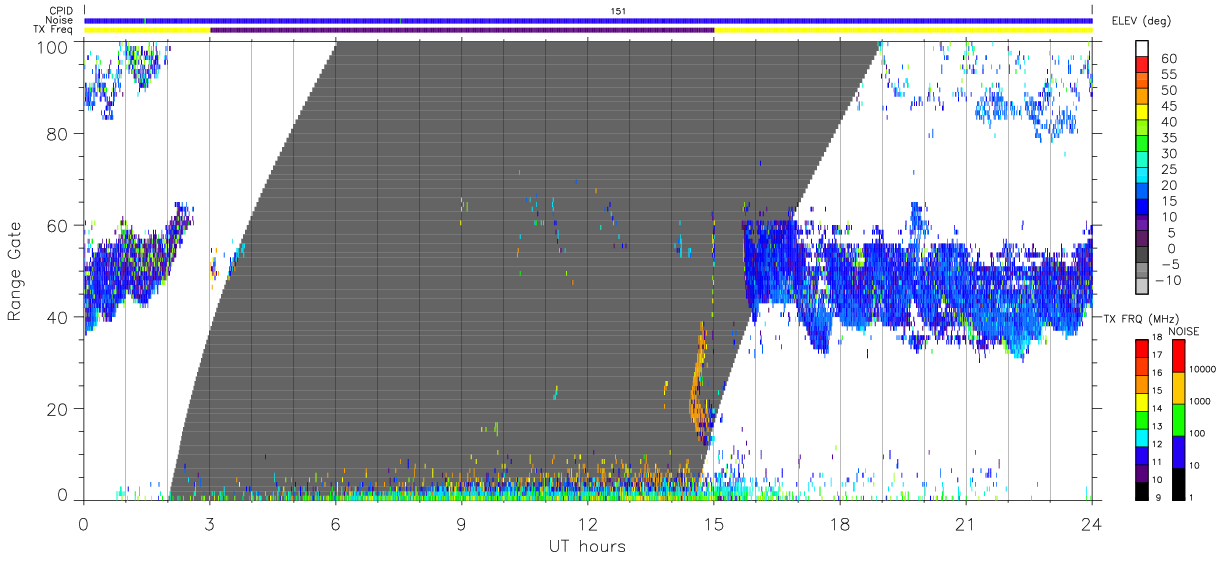
Task: Click the 100 tick label on Range Gate axis
Action: tap(53, 47)
